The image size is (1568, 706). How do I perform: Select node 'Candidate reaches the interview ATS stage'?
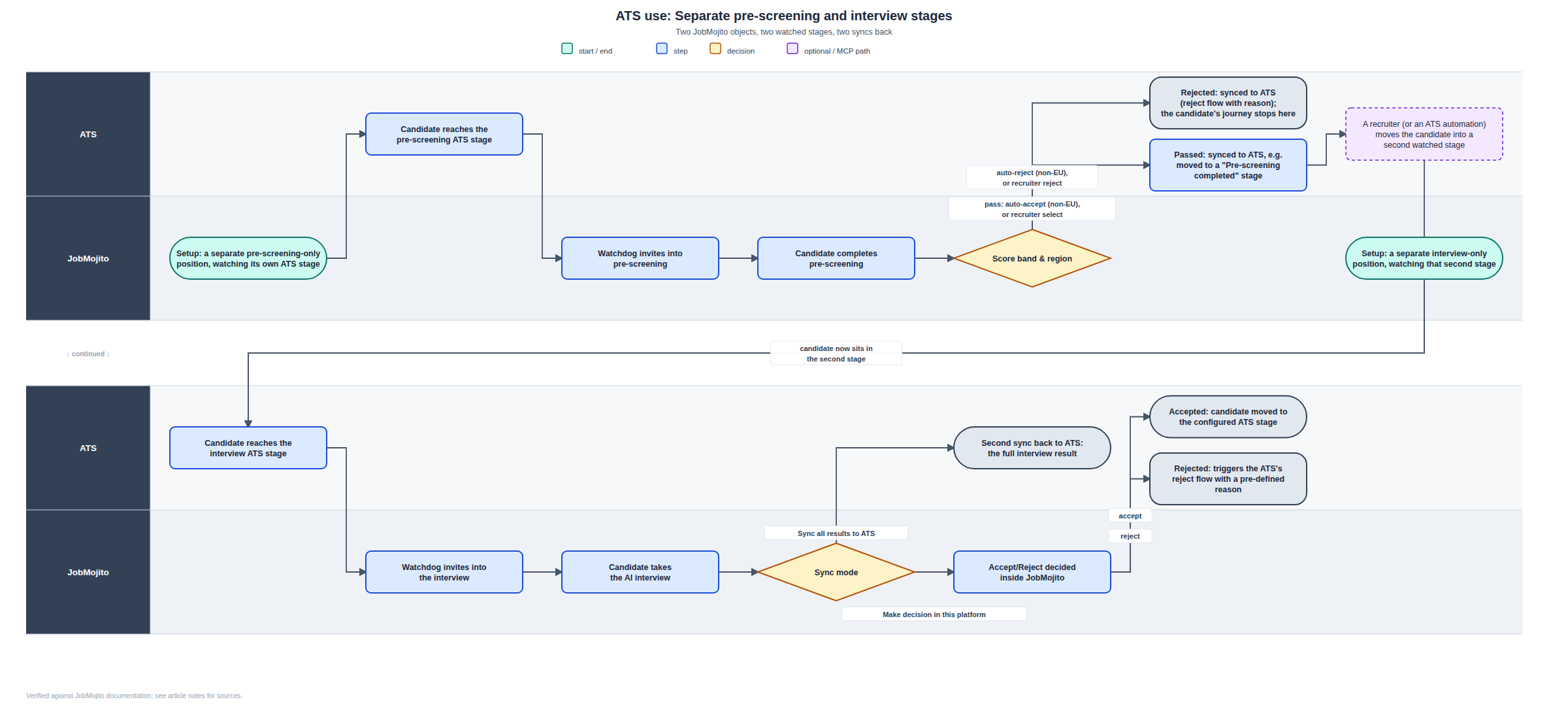[248, 448]
